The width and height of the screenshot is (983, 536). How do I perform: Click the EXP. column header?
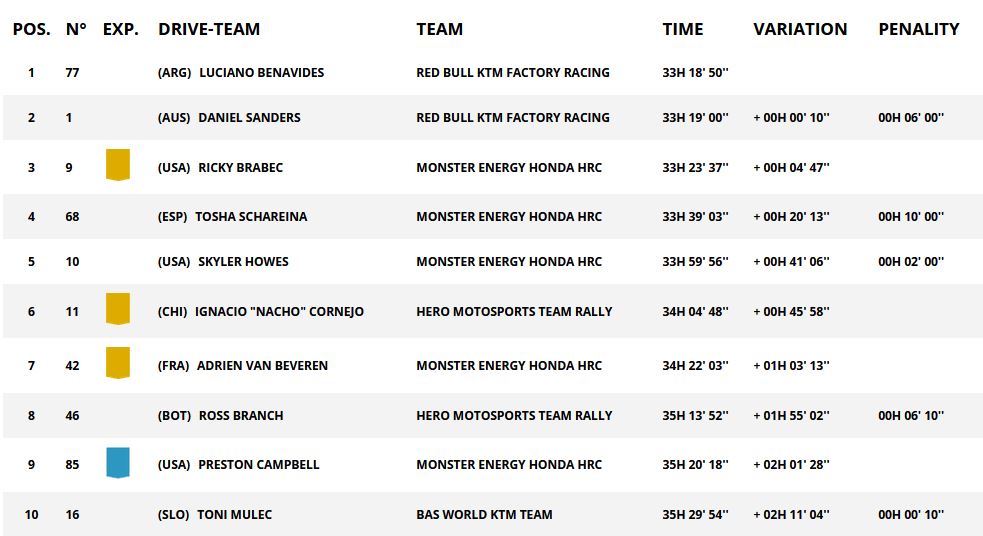click(121, 29)
